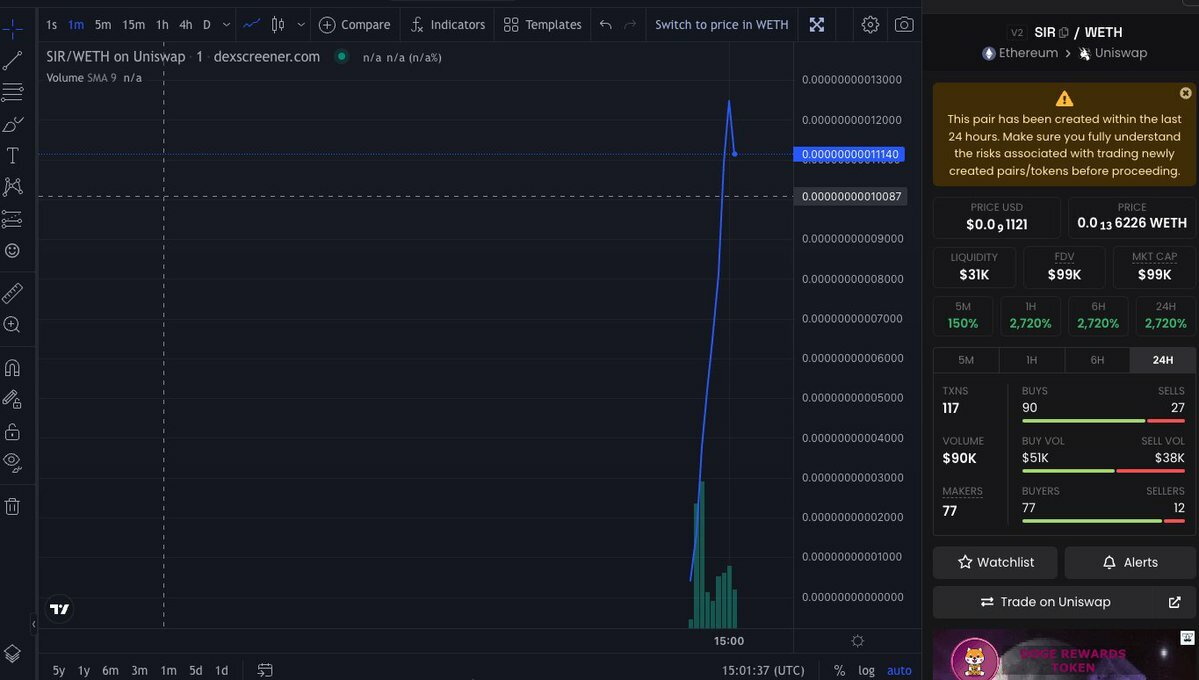Screen dimensions: 1199x680
Task: Set chart range to 3m
Action: point(139,670)
